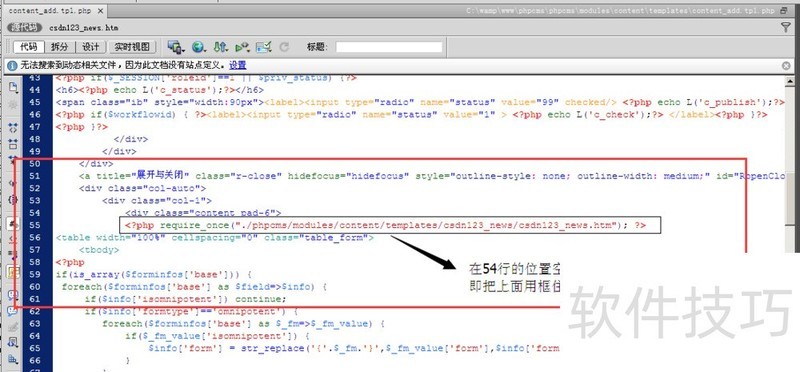800x372 pixels.
Task: Click the require_once code on line 55
Action: pyautogui.click(x=386, y=225)
